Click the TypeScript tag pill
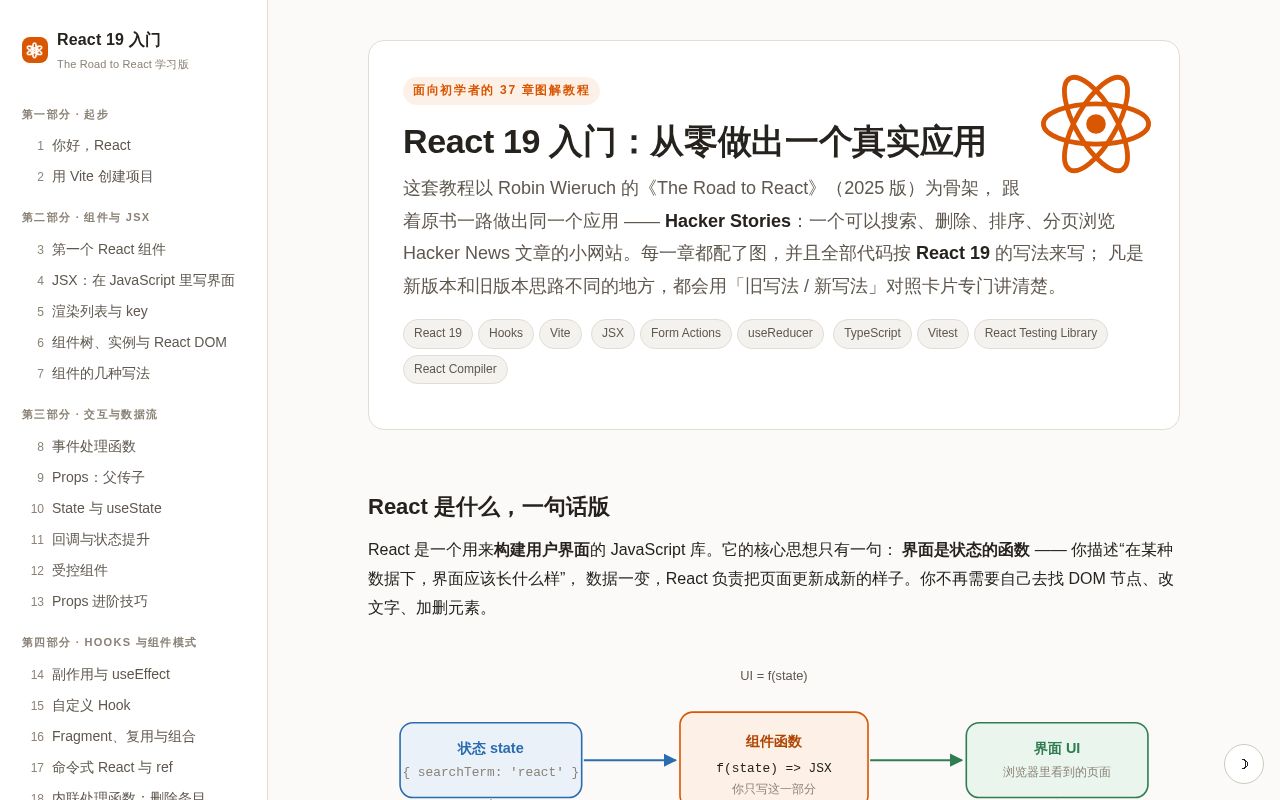Screen dimensions: 1280x800 point(872,333)
